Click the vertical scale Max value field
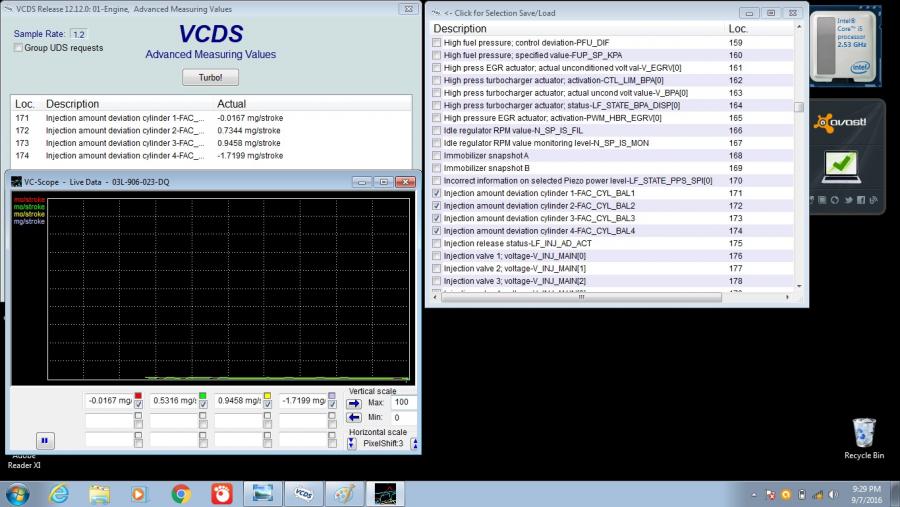This screenshot has width=900, height=507. pos(404,402)
